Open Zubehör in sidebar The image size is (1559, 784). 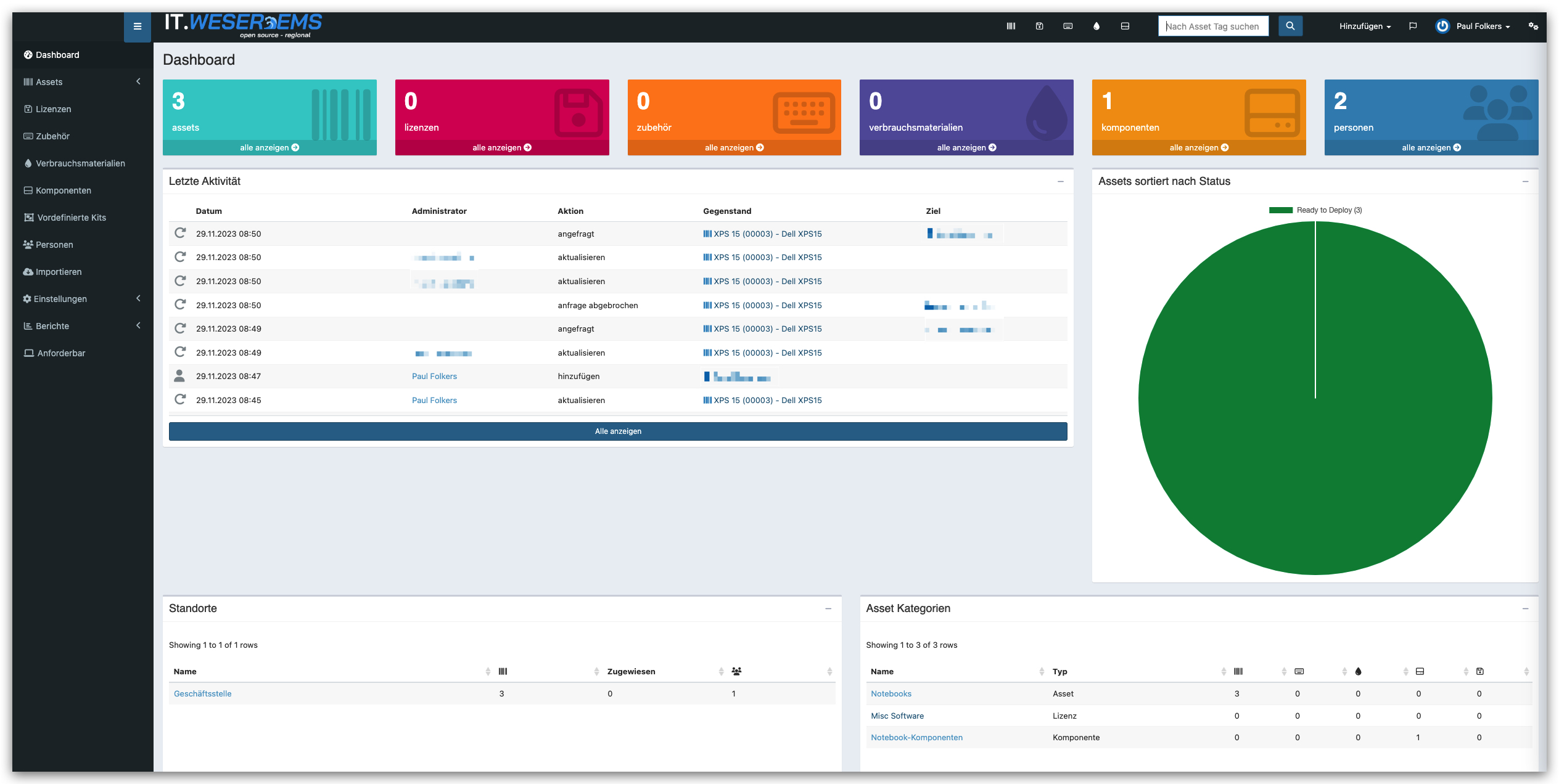pos(83,136)
